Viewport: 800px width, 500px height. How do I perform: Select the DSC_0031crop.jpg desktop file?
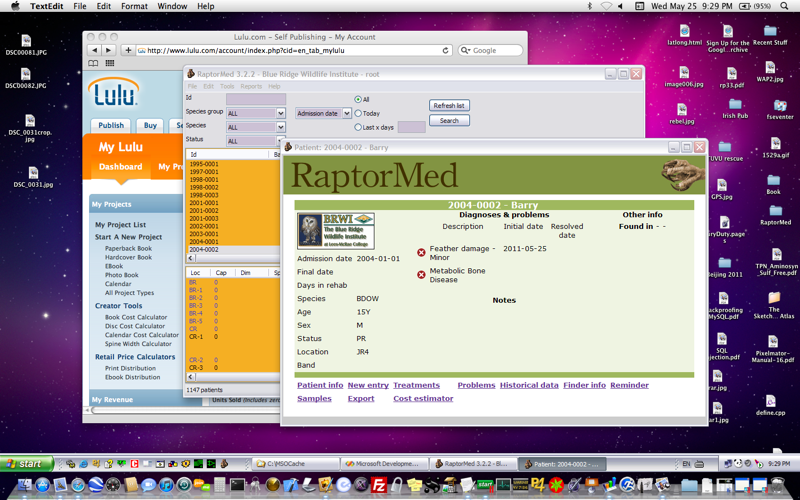30,128
